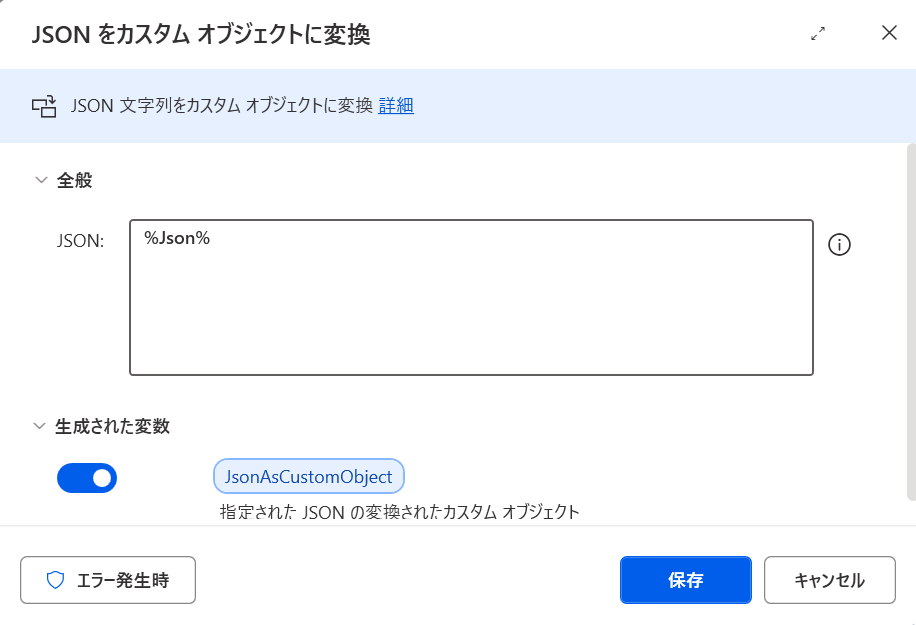Open the 詳細 link
The image size is (916, 625).
pyautogui.click(x=396, y=106)
